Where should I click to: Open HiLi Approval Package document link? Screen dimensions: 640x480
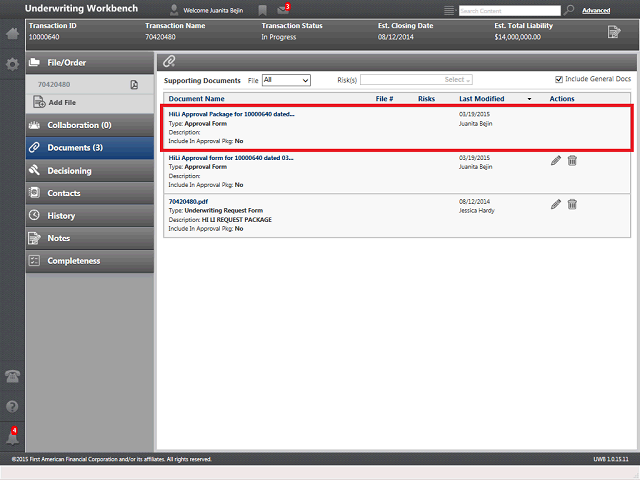[x=231, y=114]
